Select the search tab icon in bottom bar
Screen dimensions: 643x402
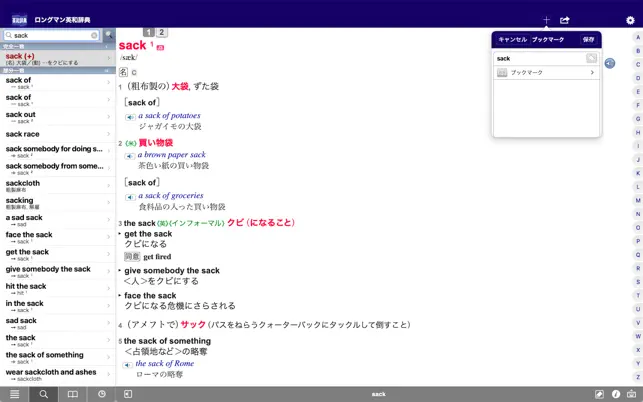coord(43,394)
